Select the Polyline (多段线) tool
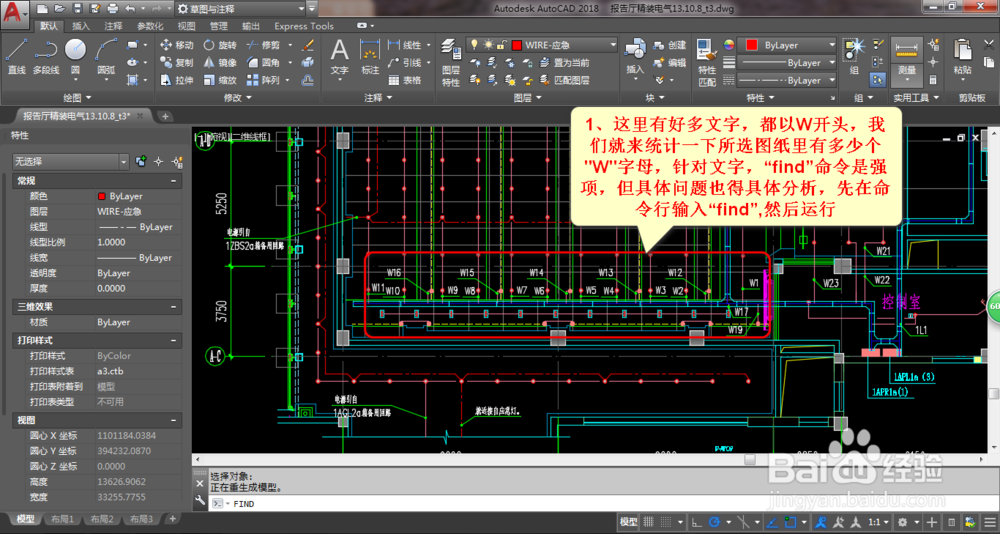 click(x=45, y=57)
